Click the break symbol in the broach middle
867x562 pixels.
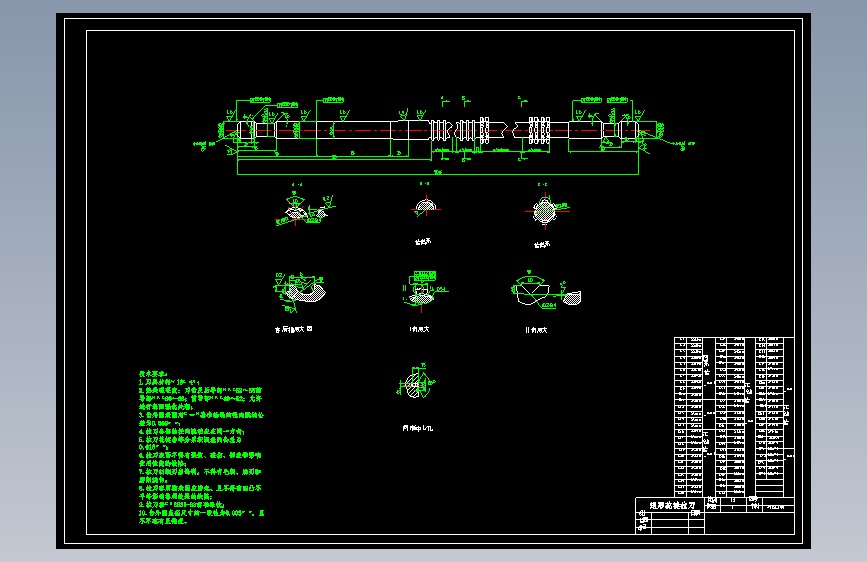[510, 130]
